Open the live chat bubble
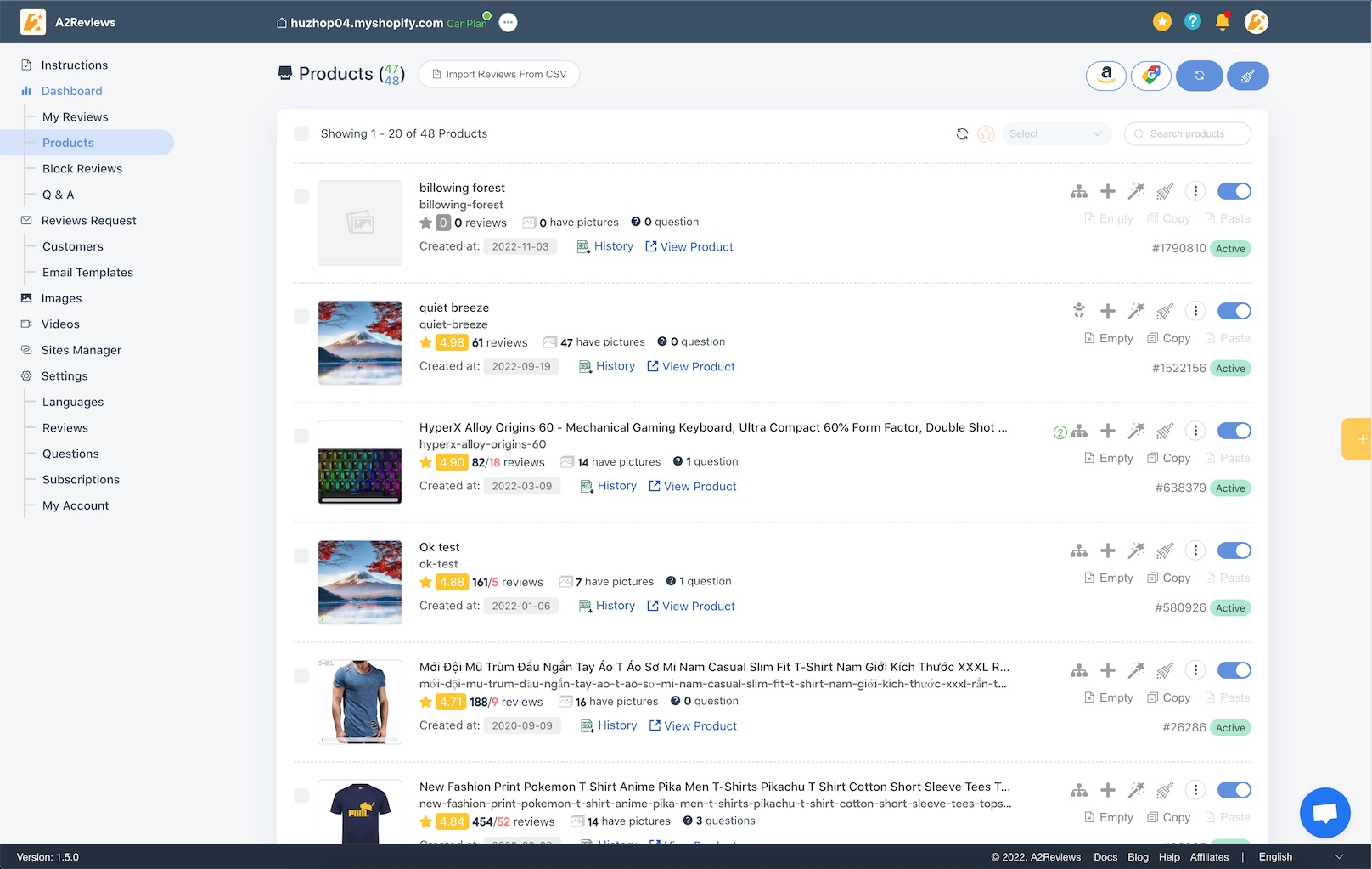The width and height of the screenshot is (1372, 869). point(1324,813)
